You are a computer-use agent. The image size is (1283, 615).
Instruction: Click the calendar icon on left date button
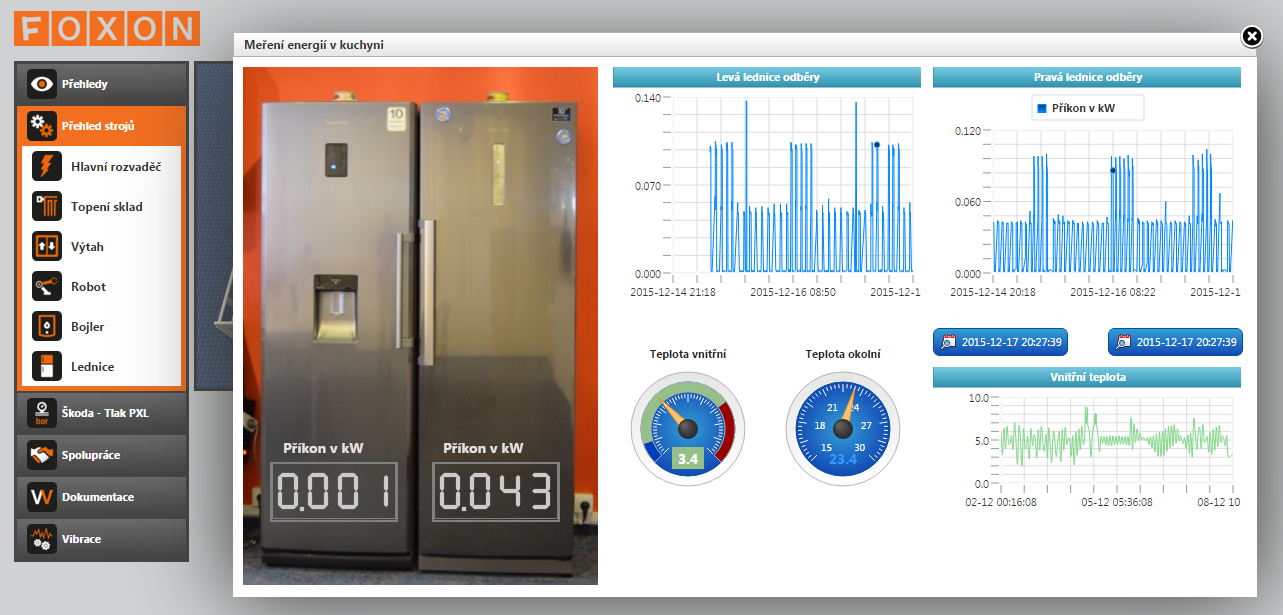948,342
